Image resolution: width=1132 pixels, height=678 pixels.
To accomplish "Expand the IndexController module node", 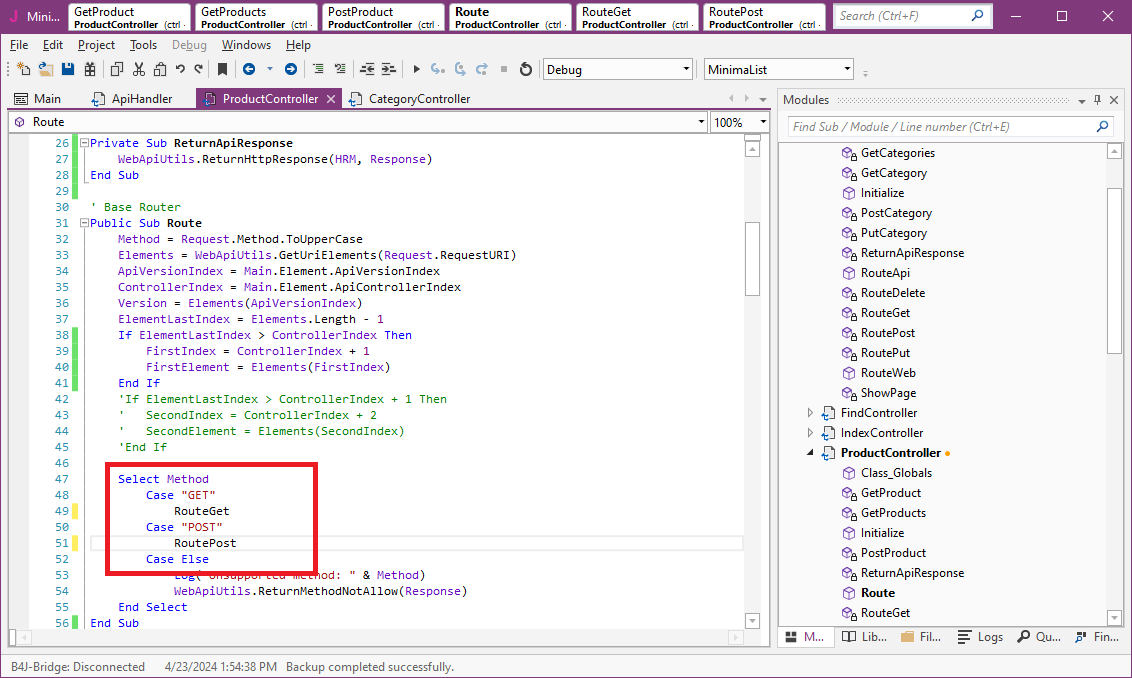I will pyautogui.click(x=810, y=433).
